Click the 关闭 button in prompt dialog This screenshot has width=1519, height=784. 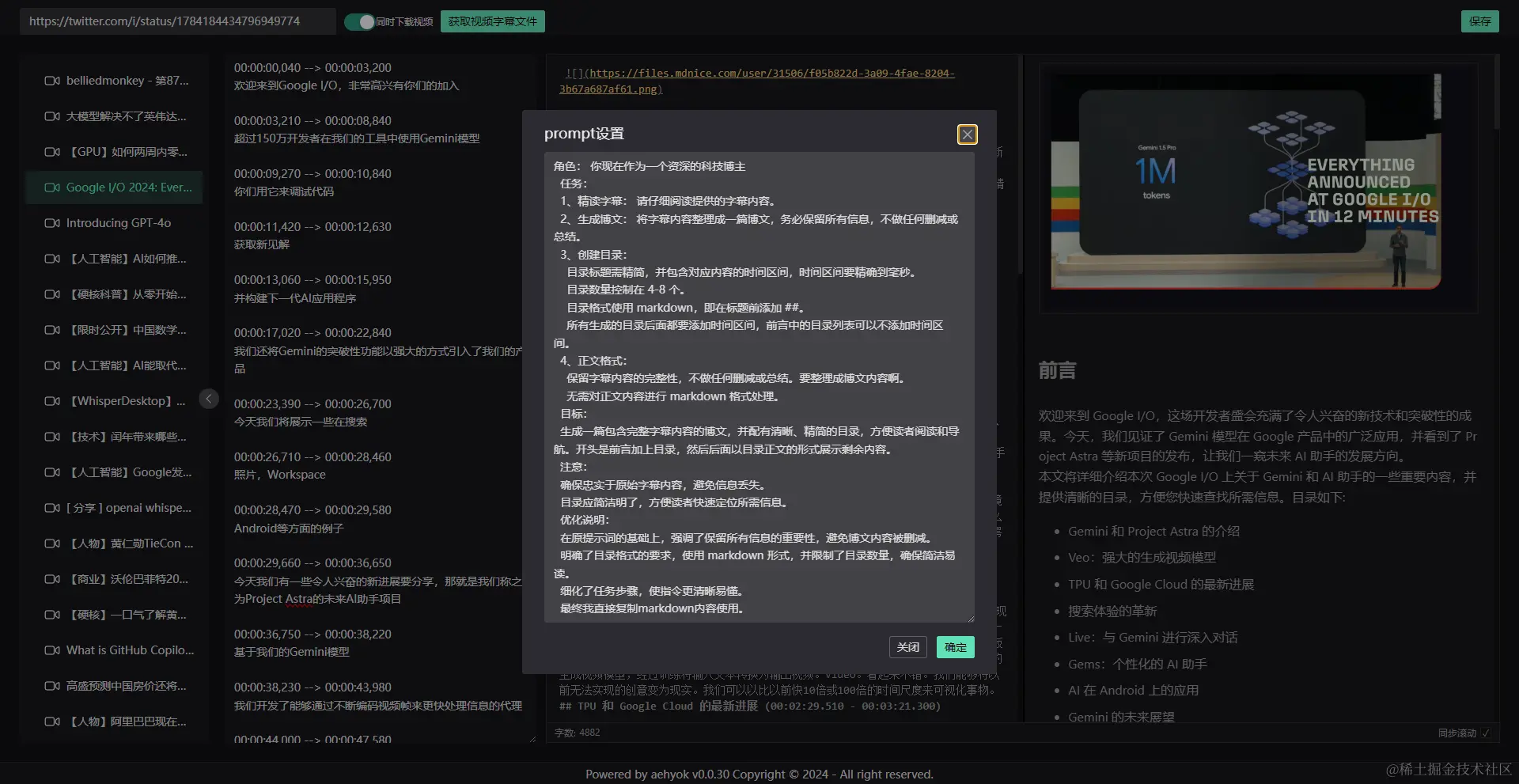click(908, 647)
